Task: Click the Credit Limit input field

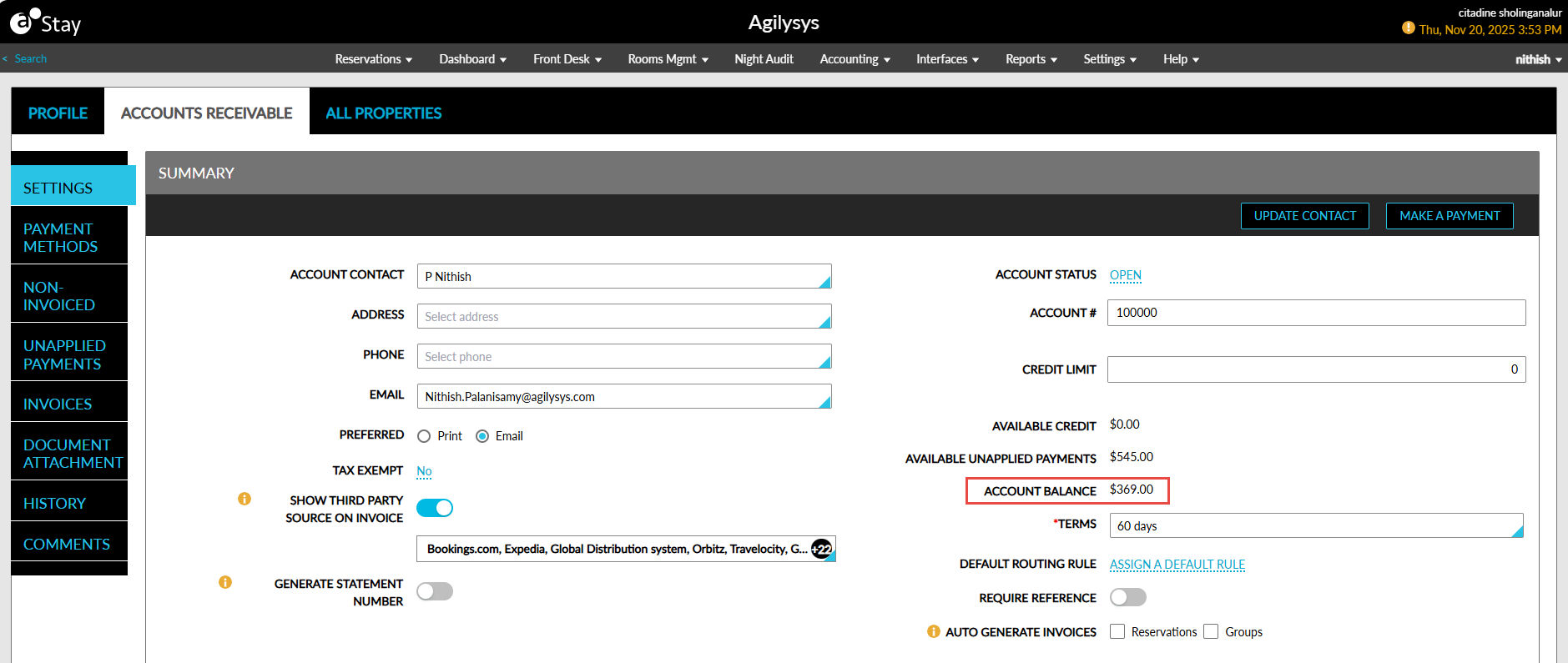Action: click(1315, 369)
